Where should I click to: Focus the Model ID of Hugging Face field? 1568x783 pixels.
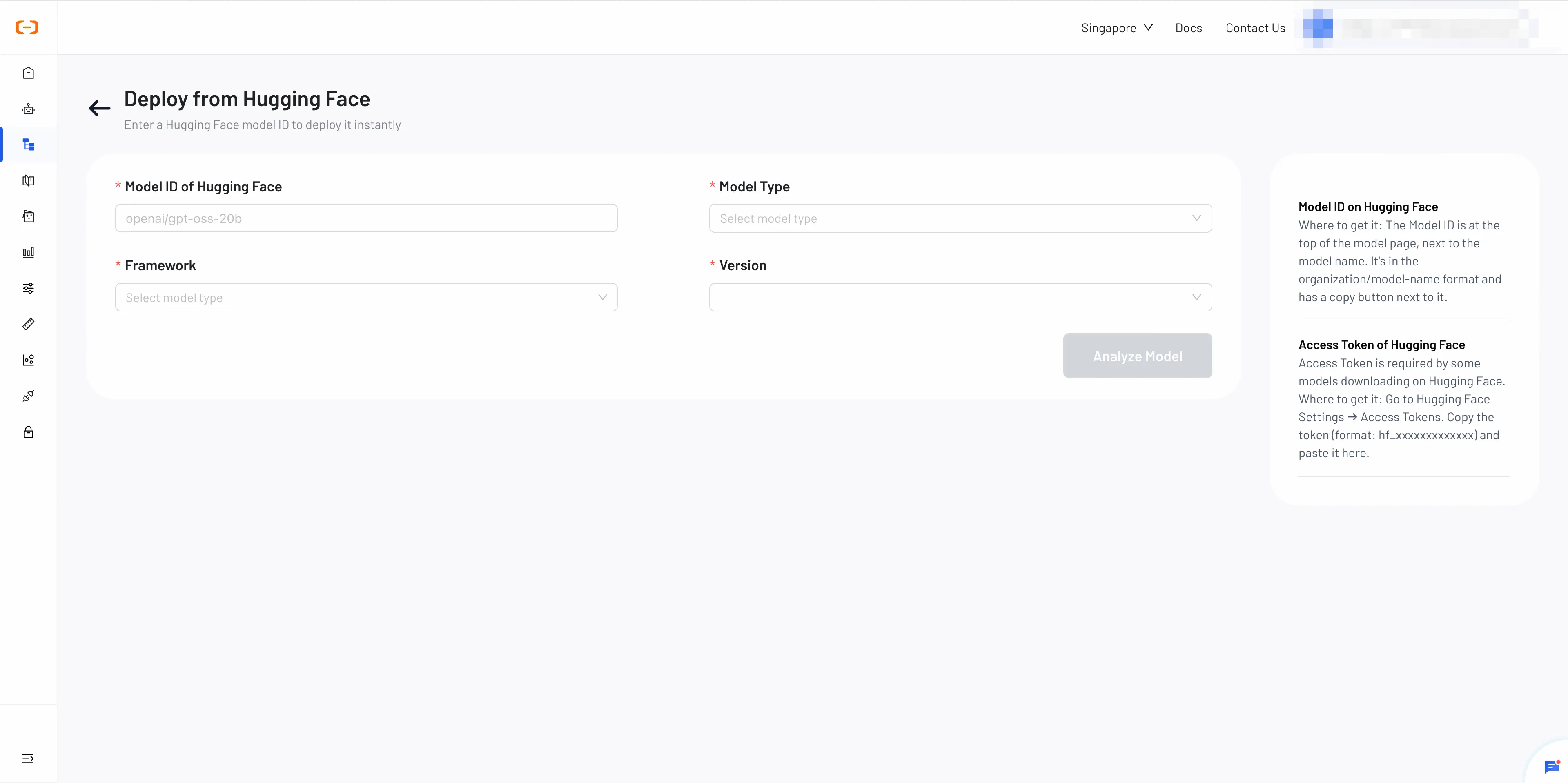pos(366,218)
